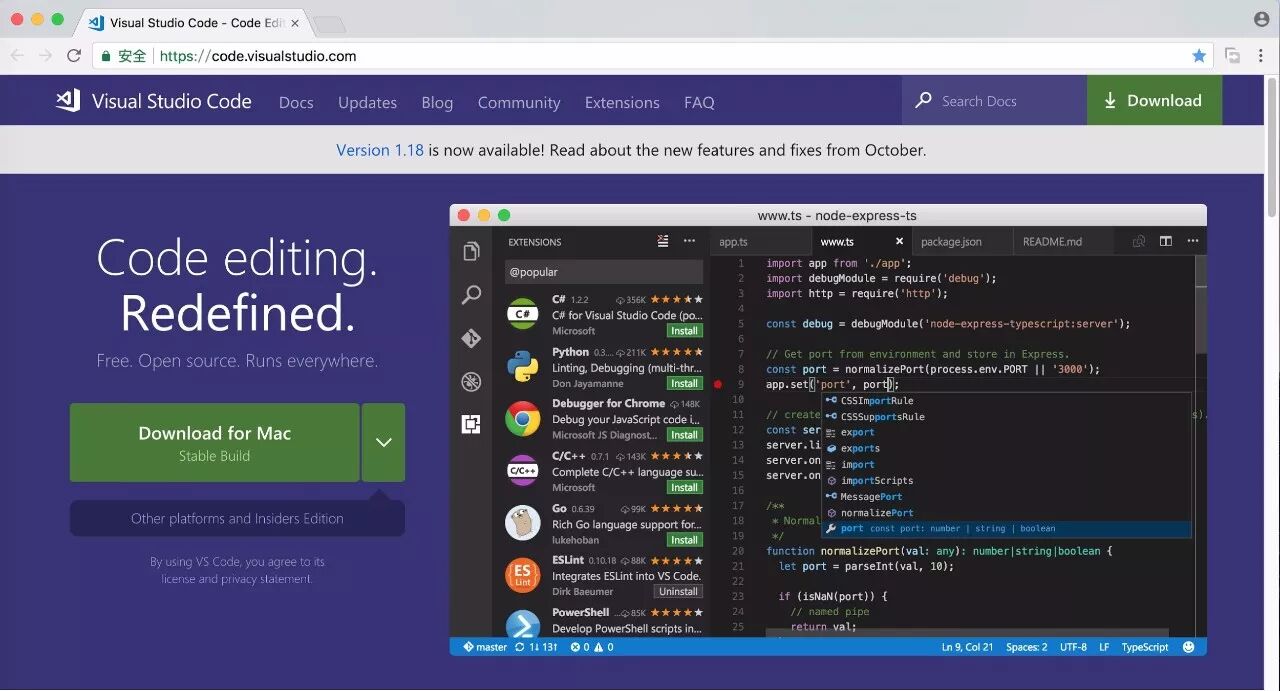Screen dimensions: 1280x691
Task: Click UTF-8 encoding in status bar
Action: click(1073, 647)
